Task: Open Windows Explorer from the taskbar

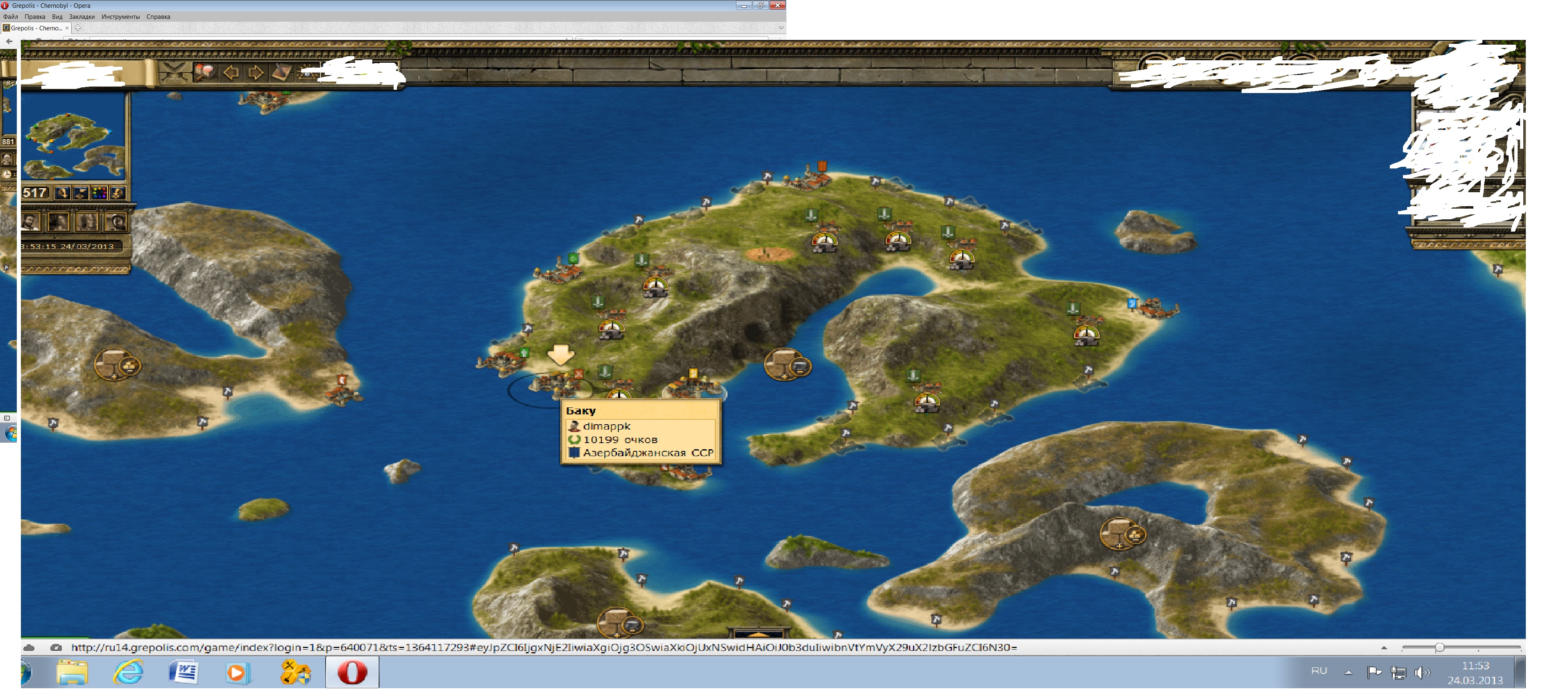Action: pyautogui.click(x=73, y=673)
